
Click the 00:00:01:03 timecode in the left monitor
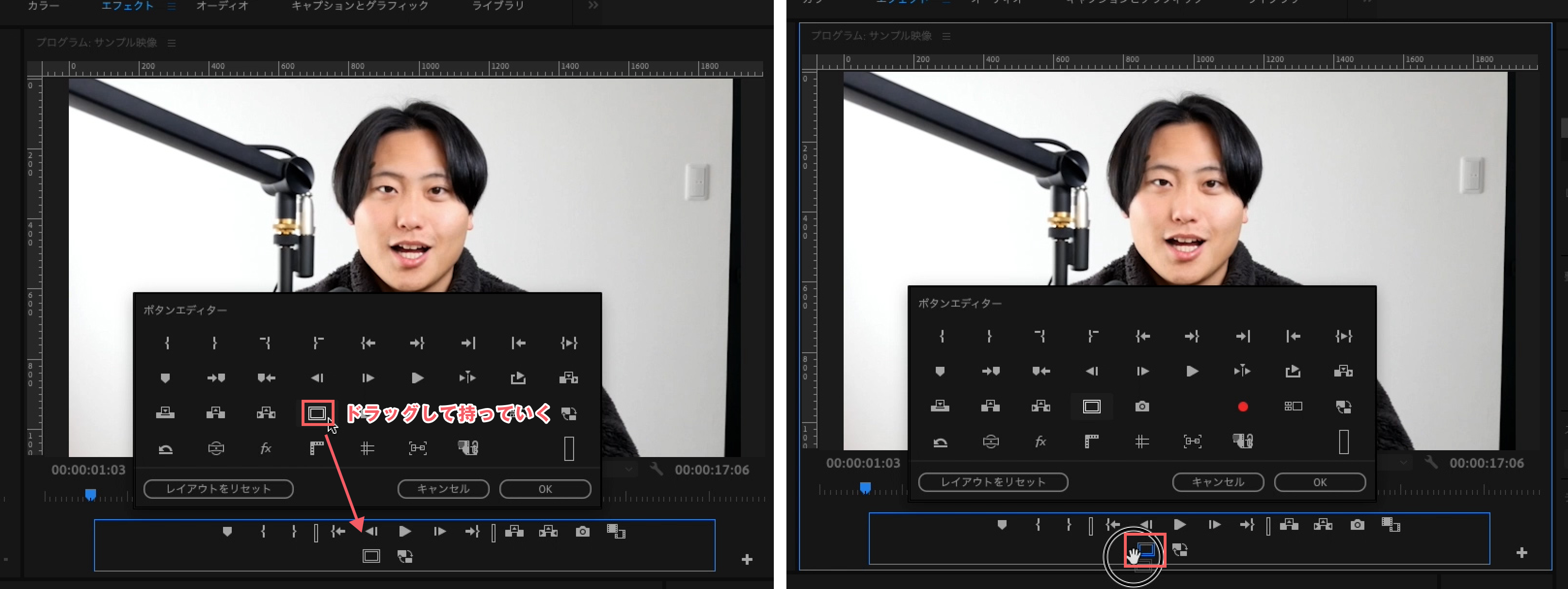pyautogui.click(x=88, y=470)
